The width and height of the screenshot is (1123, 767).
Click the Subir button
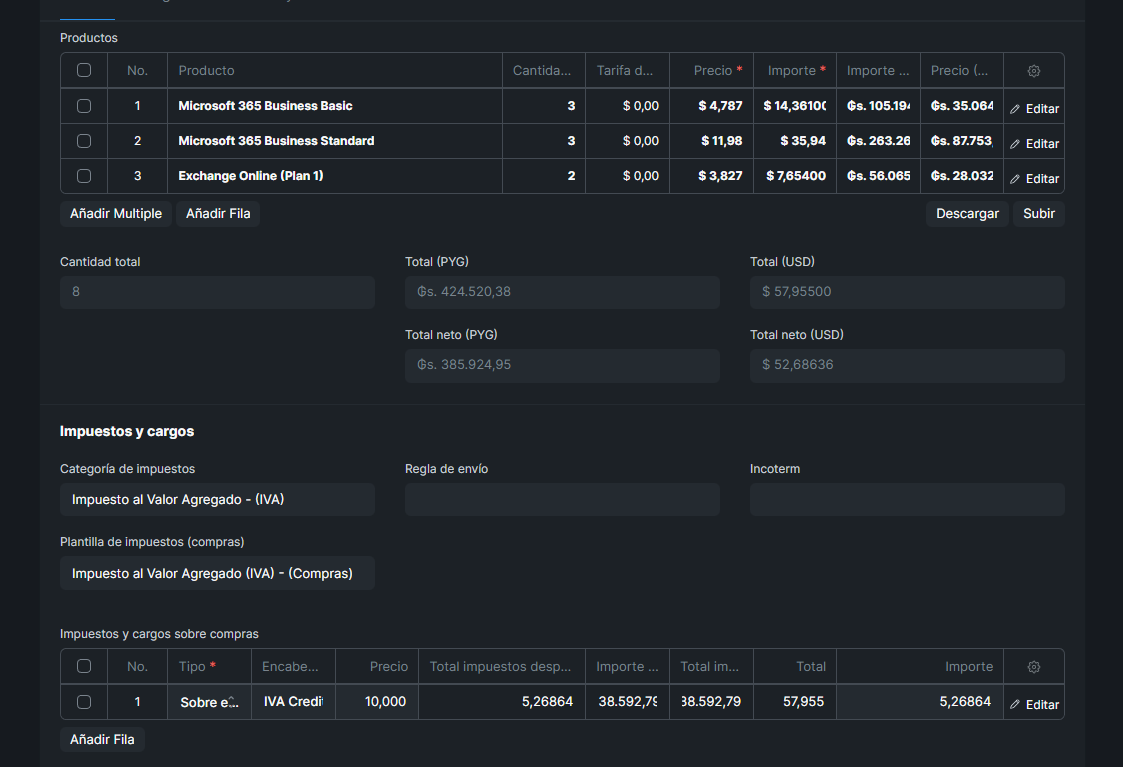click(1038, 213)
